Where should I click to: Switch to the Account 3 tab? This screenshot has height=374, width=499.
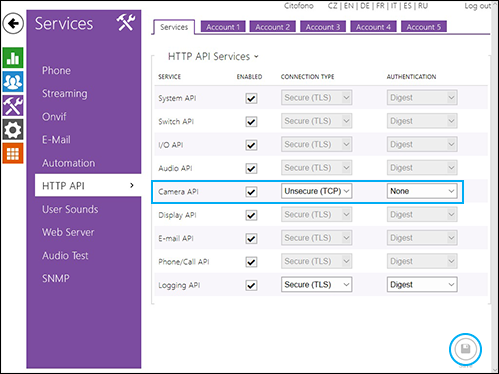(323, 27)
